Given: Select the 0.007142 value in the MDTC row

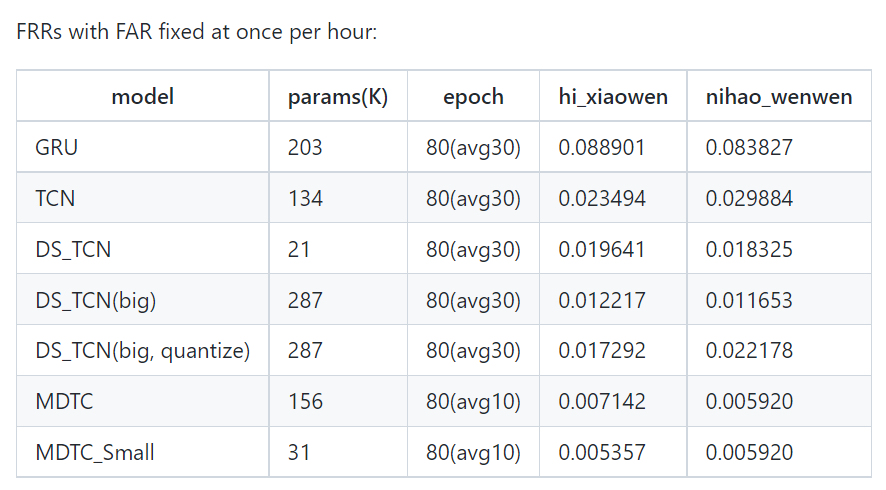Looking at the screenshot, I should [x=602, y=402].
